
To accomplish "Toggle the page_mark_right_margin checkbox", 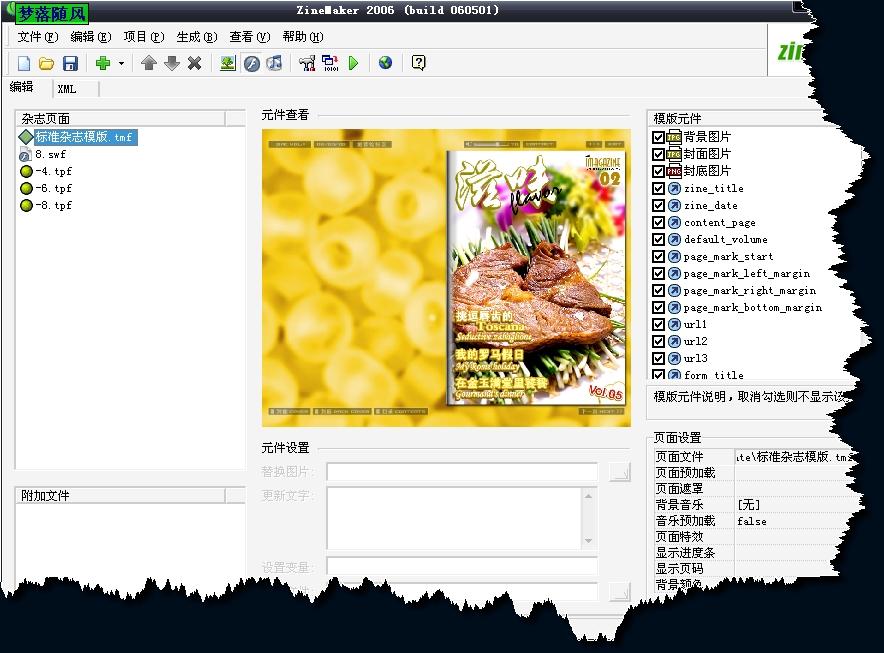I will [x=658, y=290].
